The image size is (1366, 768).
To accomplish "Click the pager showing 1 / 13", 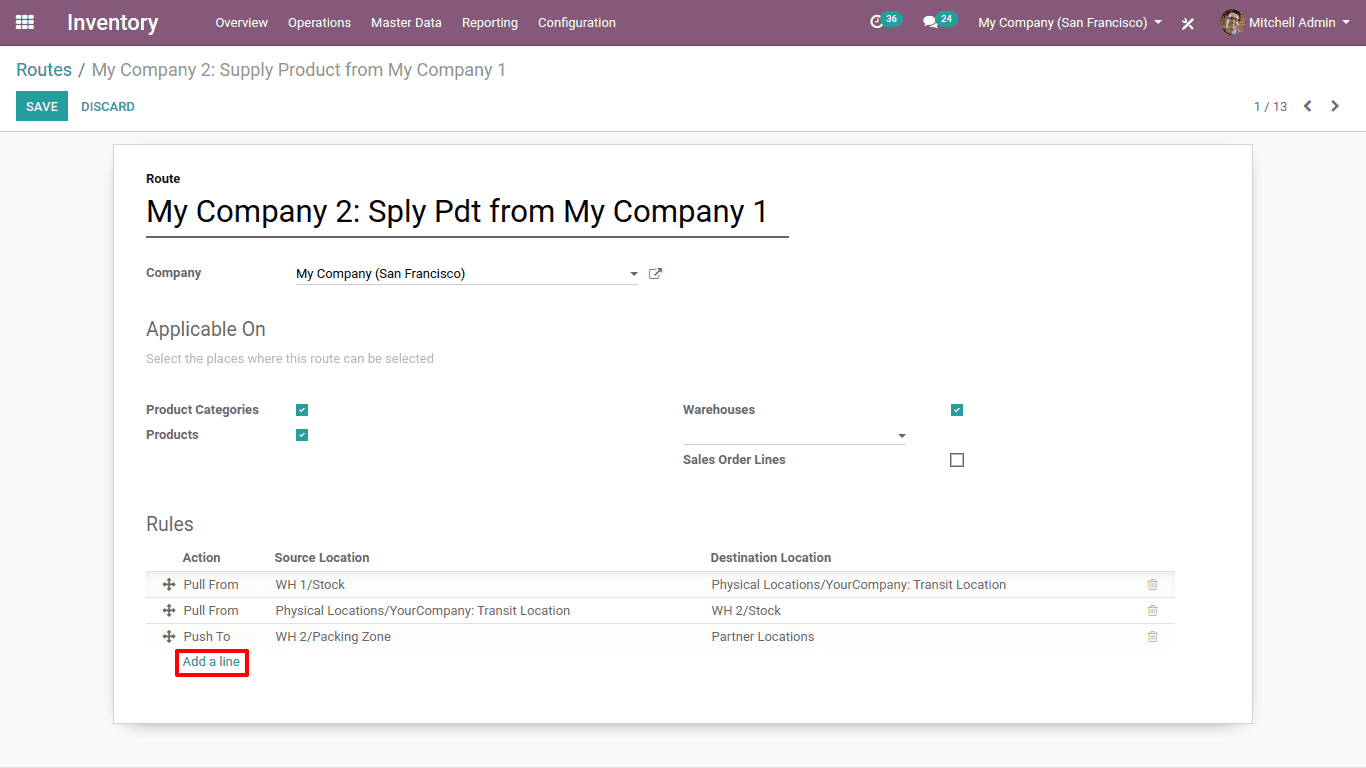I will click(1271, 106).
